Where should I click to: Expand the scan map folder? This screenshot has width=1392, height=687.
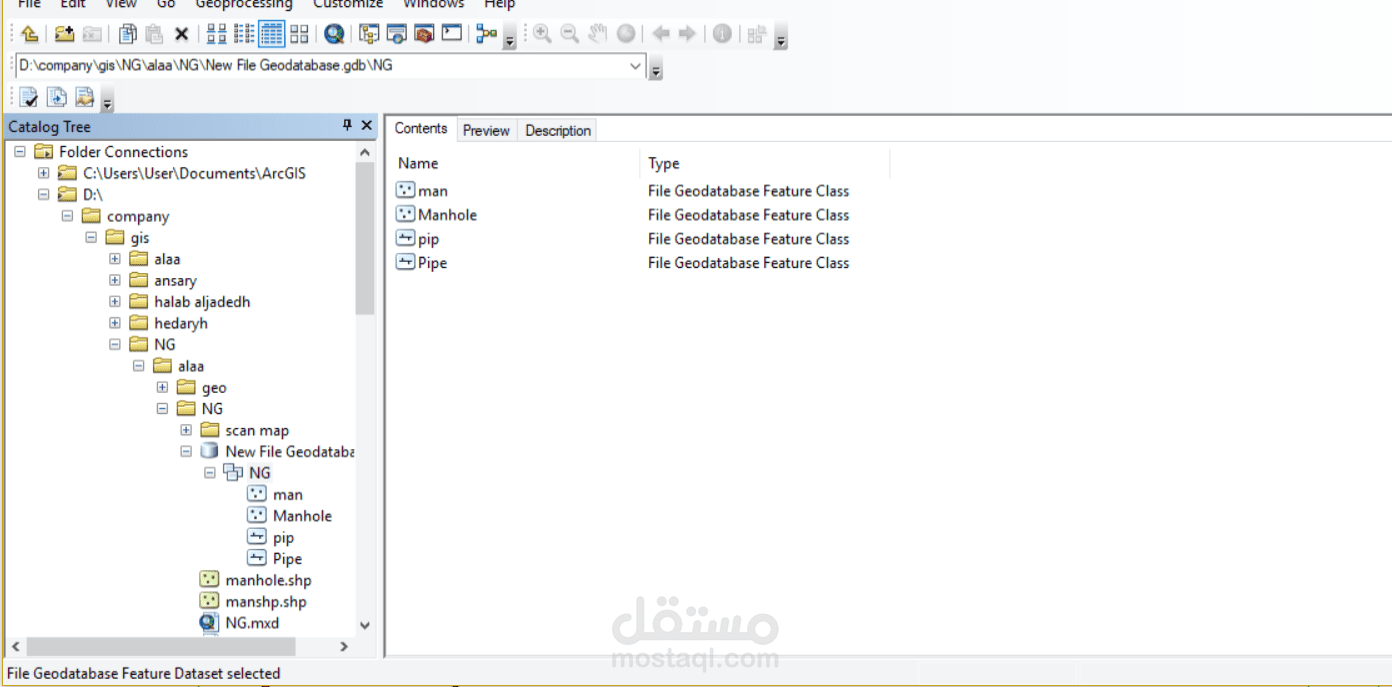tap(186, 430)
